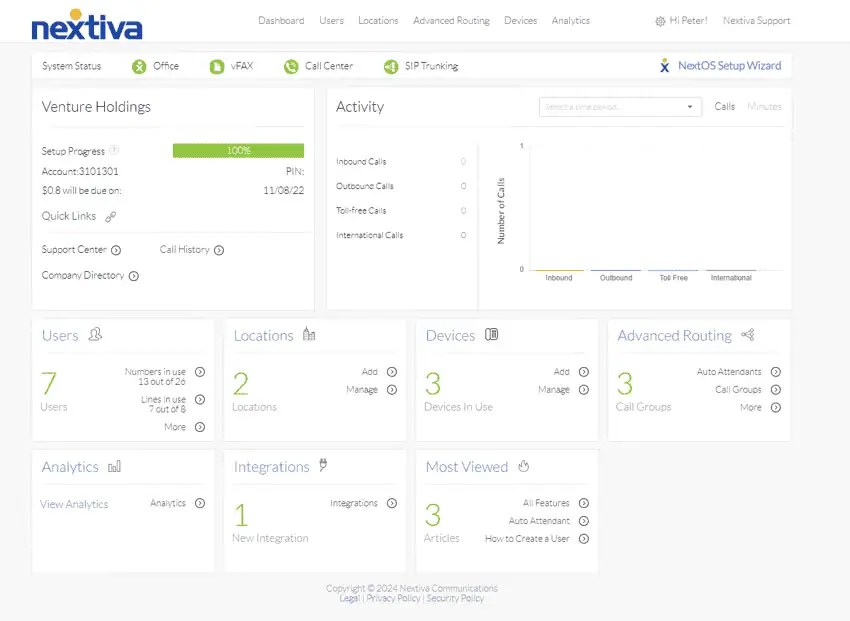Switch activity chart to Calls
This screenshot has height=621, width=850.
(724, 106)
